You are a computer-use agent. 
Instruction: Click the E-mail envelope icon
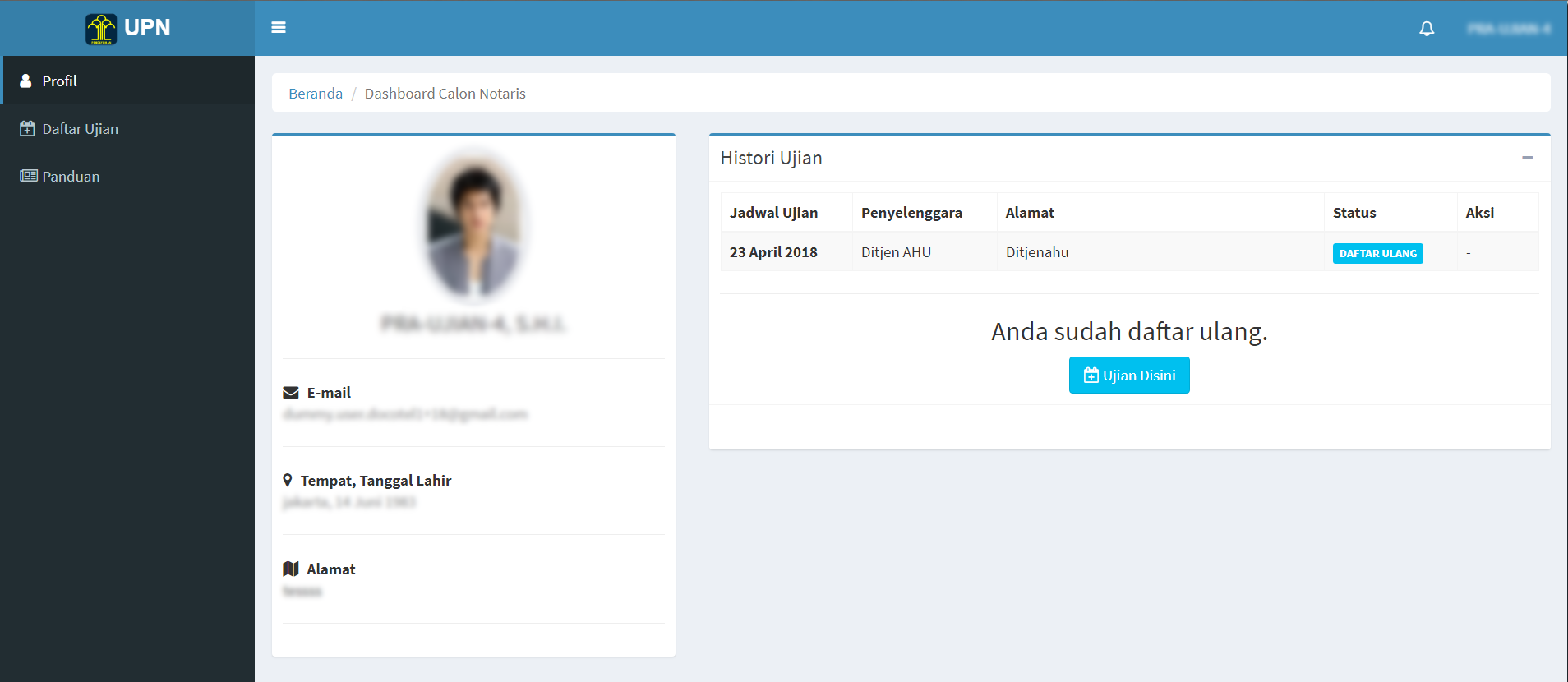(291, 393)
